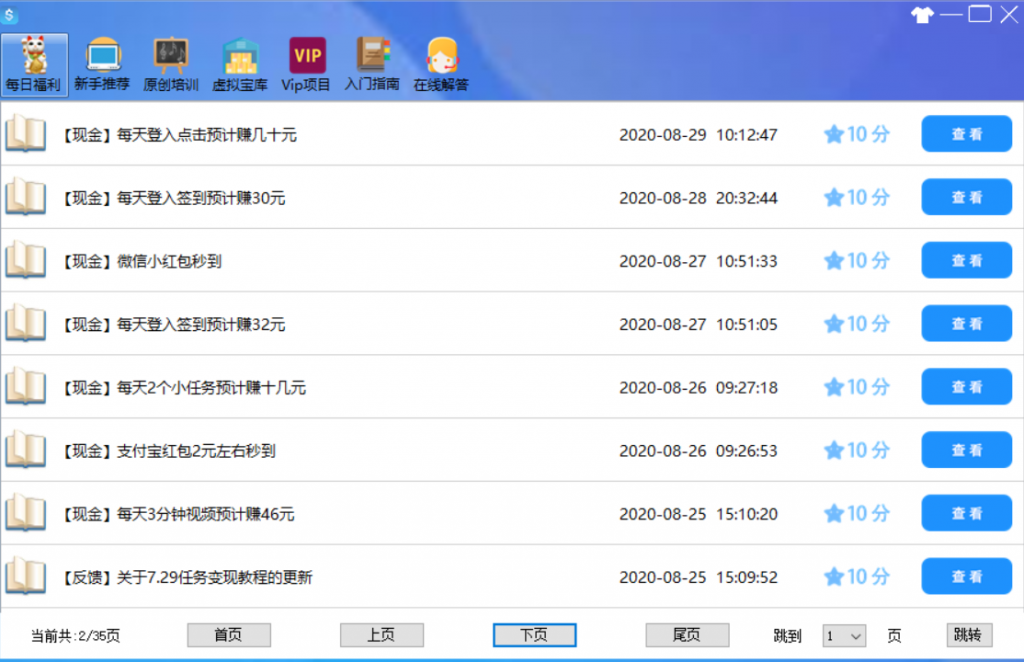Select title 【现金】每天登入签到预计赚30元
The width and height of the screenshot is (1024, 662).
pyautogui.click(x=174, y=198)
